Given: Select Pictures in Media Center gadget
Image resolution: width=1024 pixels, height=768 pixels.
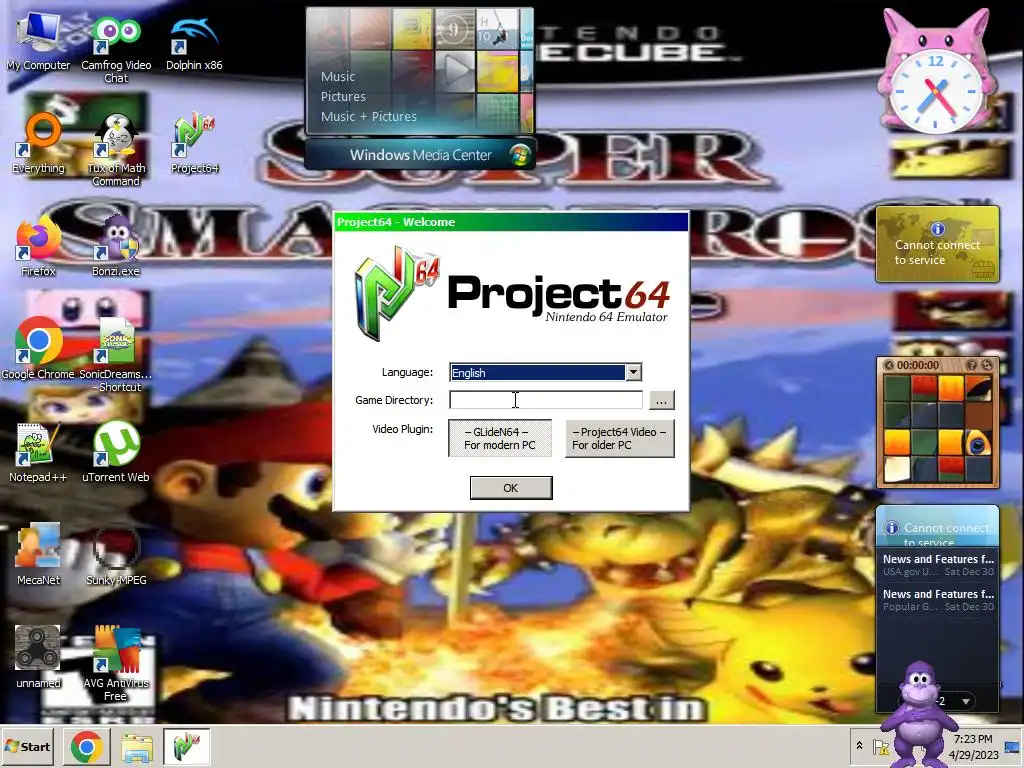Looking at the screenshot, I should coord(343,97).
